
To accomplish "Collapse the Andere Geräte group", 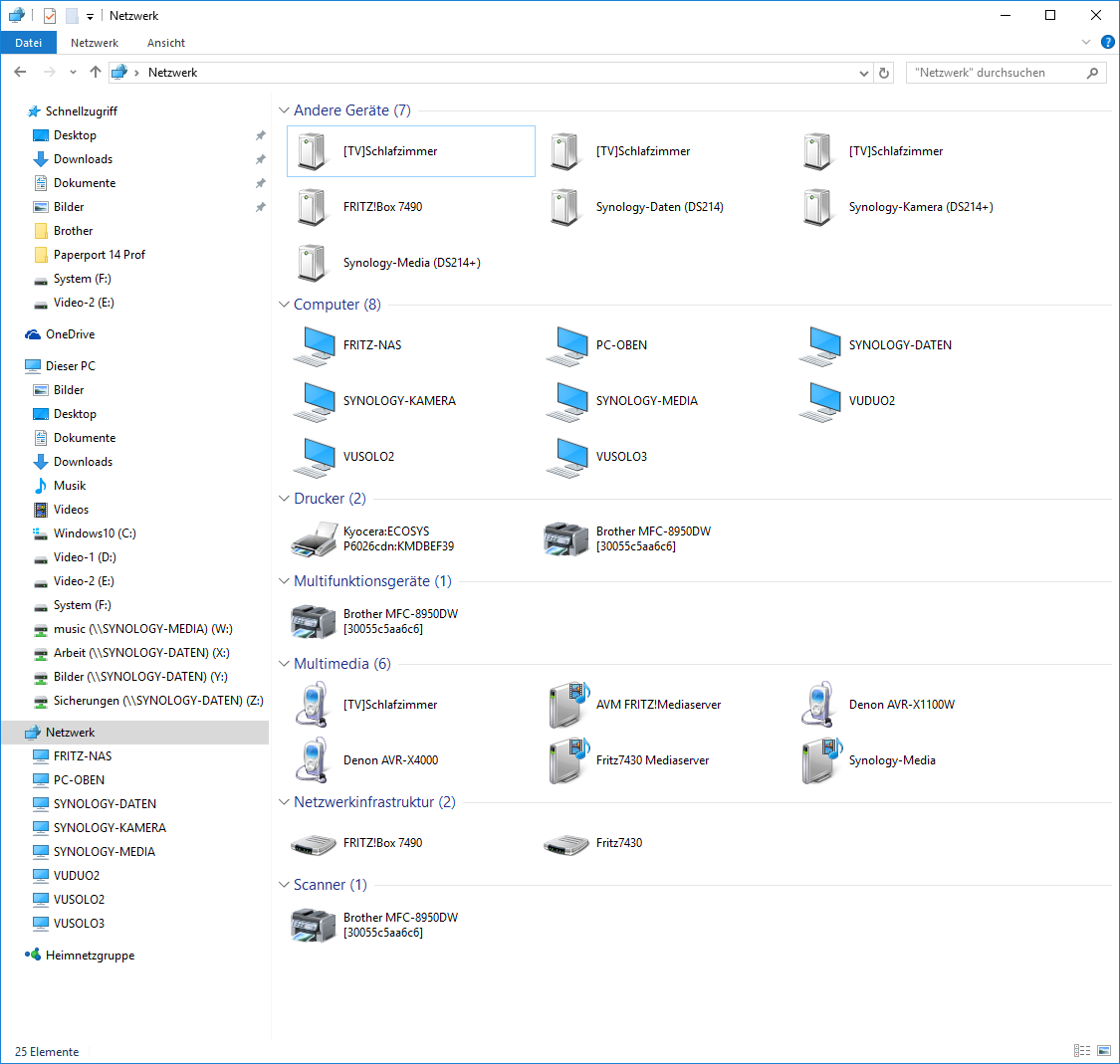I will coord(284,109).
